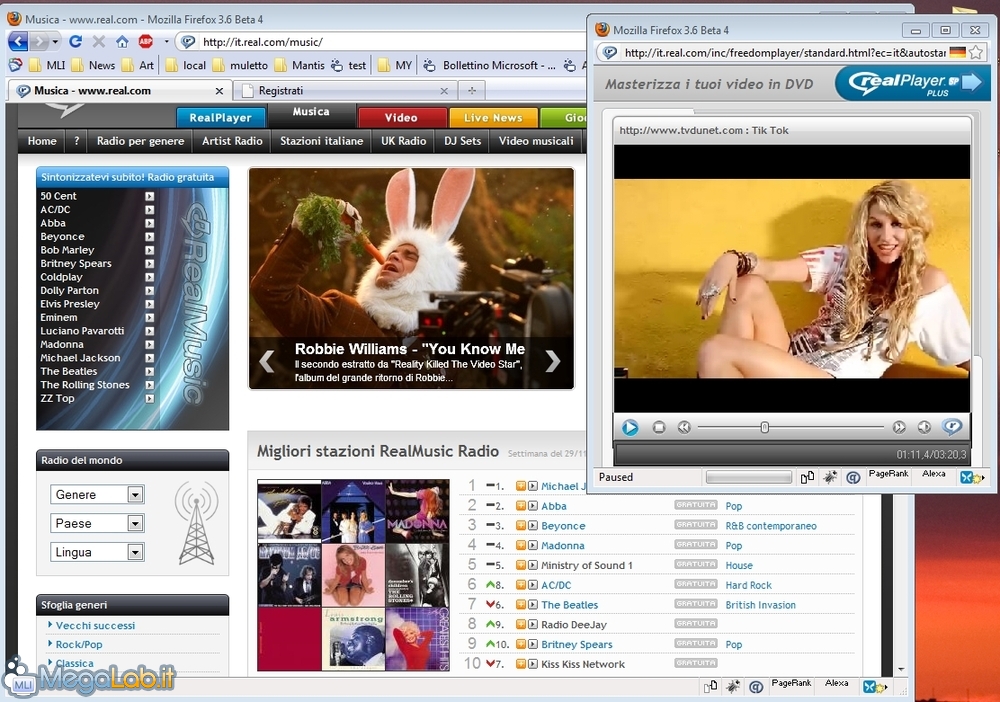Image resolution: width=1000 pixels, height=702 pixels.
Task: Click the site identity icon in main URL bar
Action: [188, 42]
